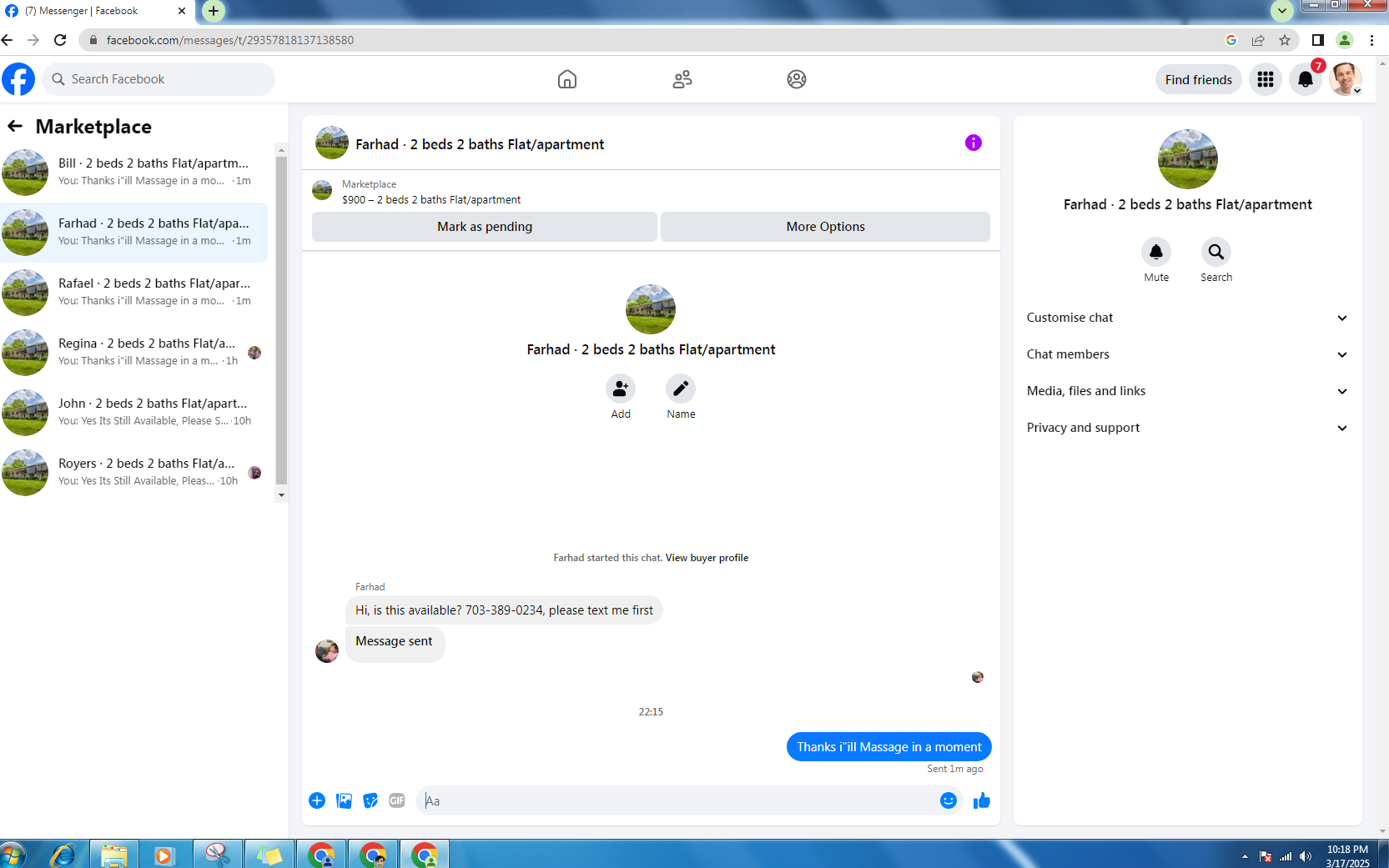Attach a file using the photo icon
The width and height of the screenshot is (1389, 868).
344,800
